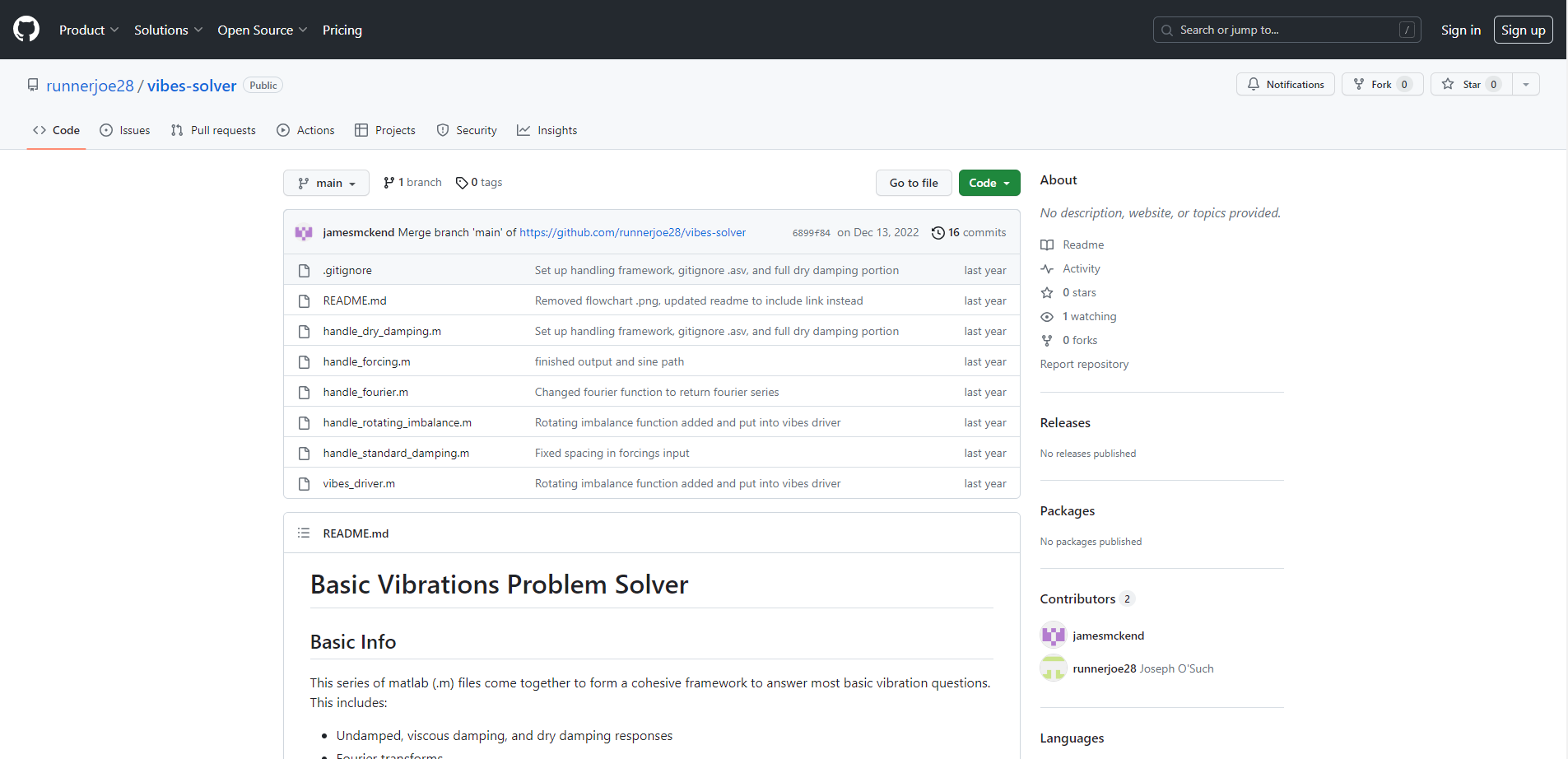Open commit hash 6899f84

[x=812, y=233]
